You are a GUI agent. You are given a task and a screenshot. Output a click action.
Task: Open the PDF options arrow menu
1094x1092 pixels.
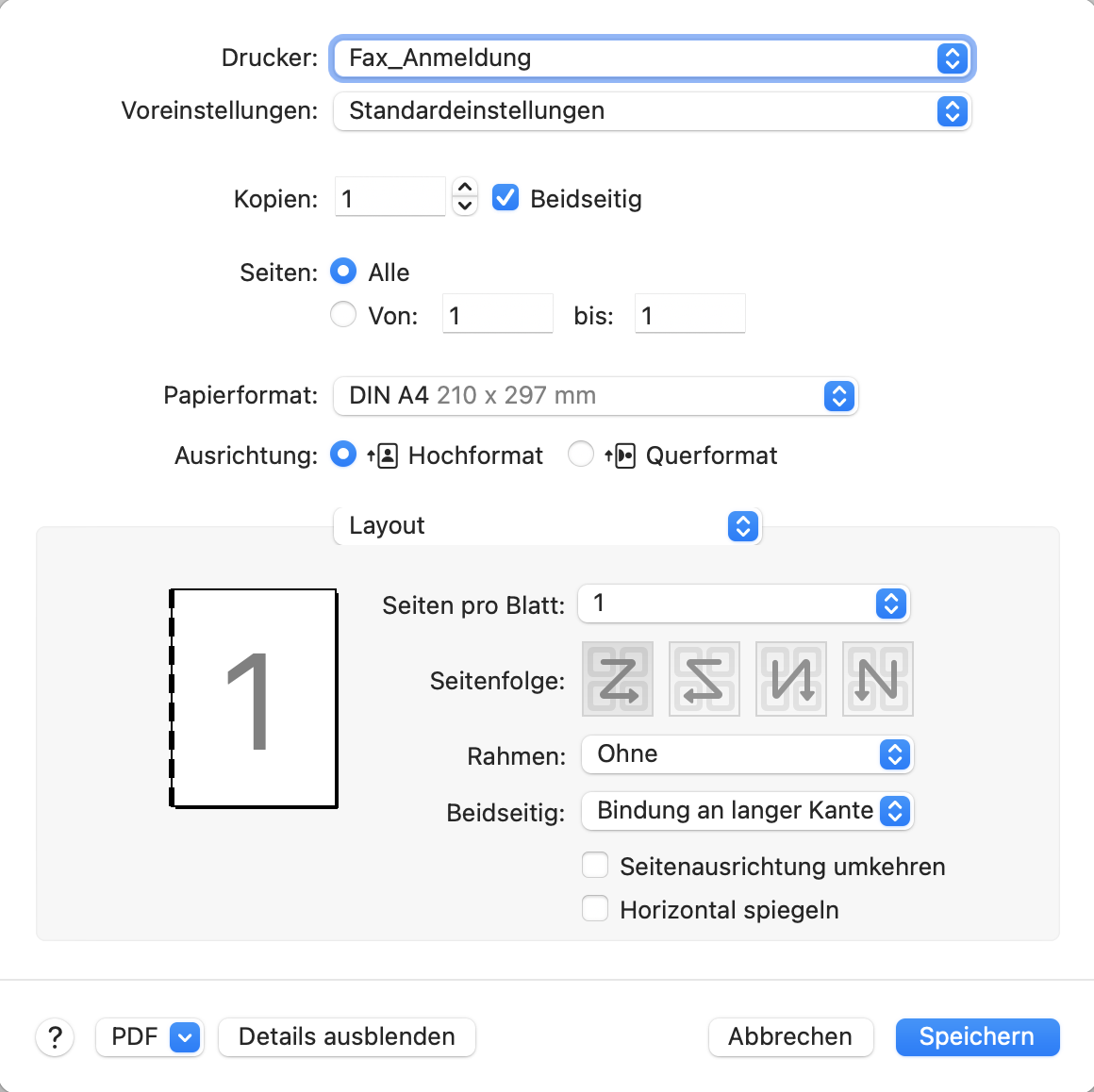coord(185,1037)
